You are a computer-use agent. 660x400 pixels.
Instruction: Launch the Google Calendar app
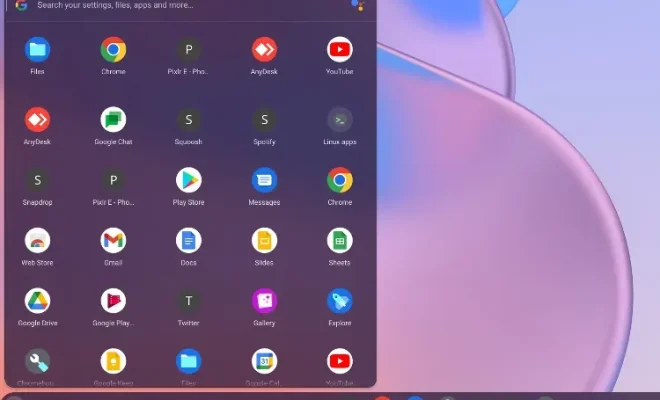click(264, 361)
